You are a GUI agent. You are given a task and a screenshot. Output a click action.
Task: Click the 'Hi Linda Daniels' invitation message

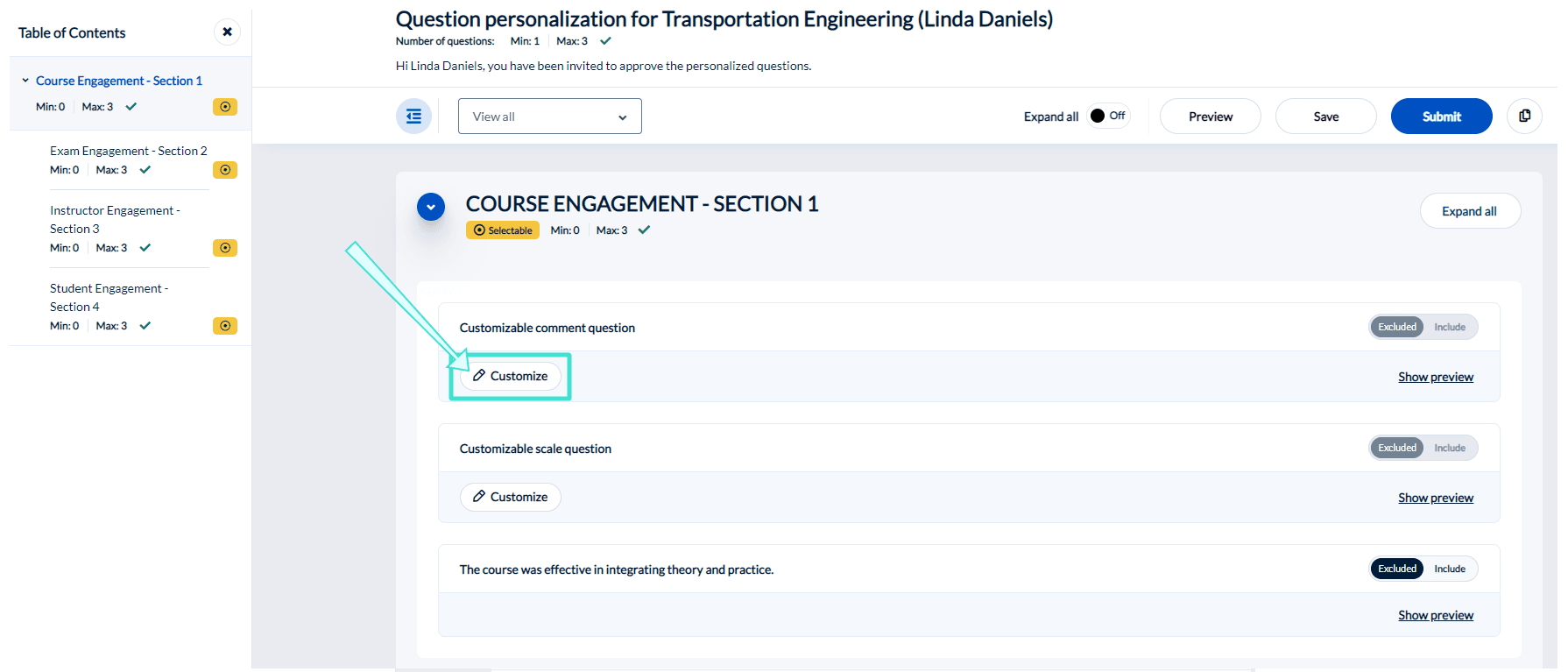(x=604, y=66)
